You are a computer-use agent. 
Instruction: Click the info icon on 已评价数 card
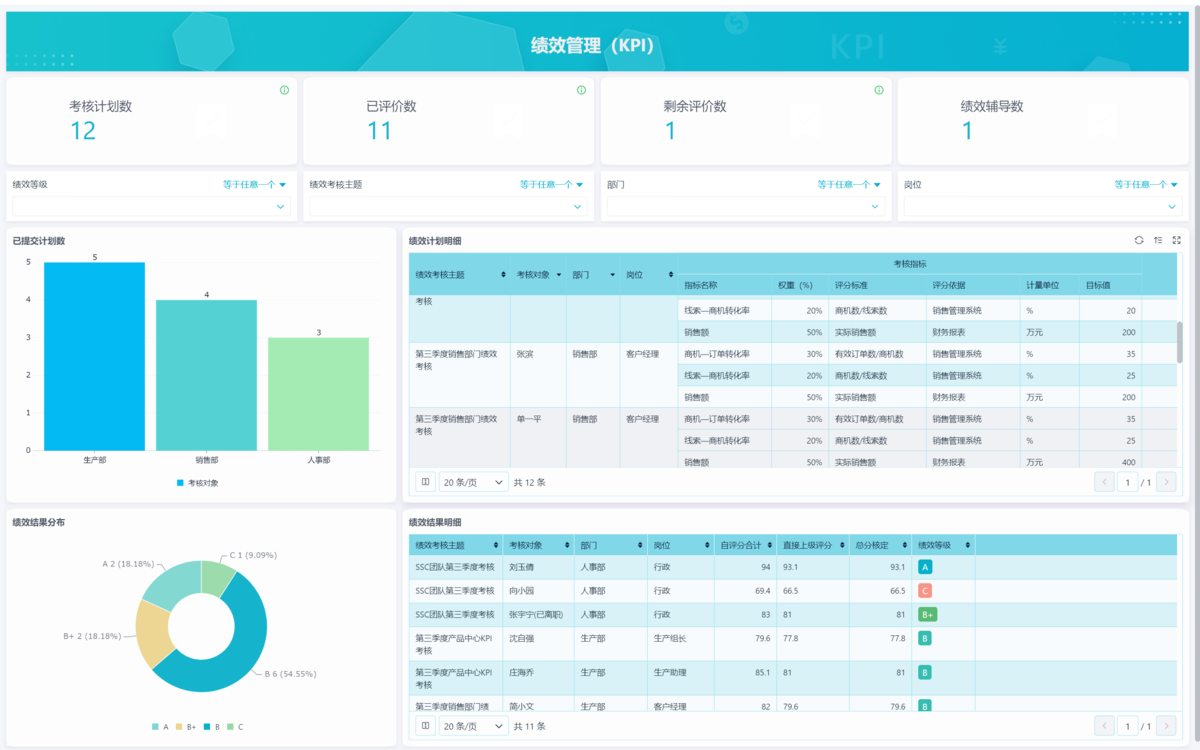[x=581, y=90]
